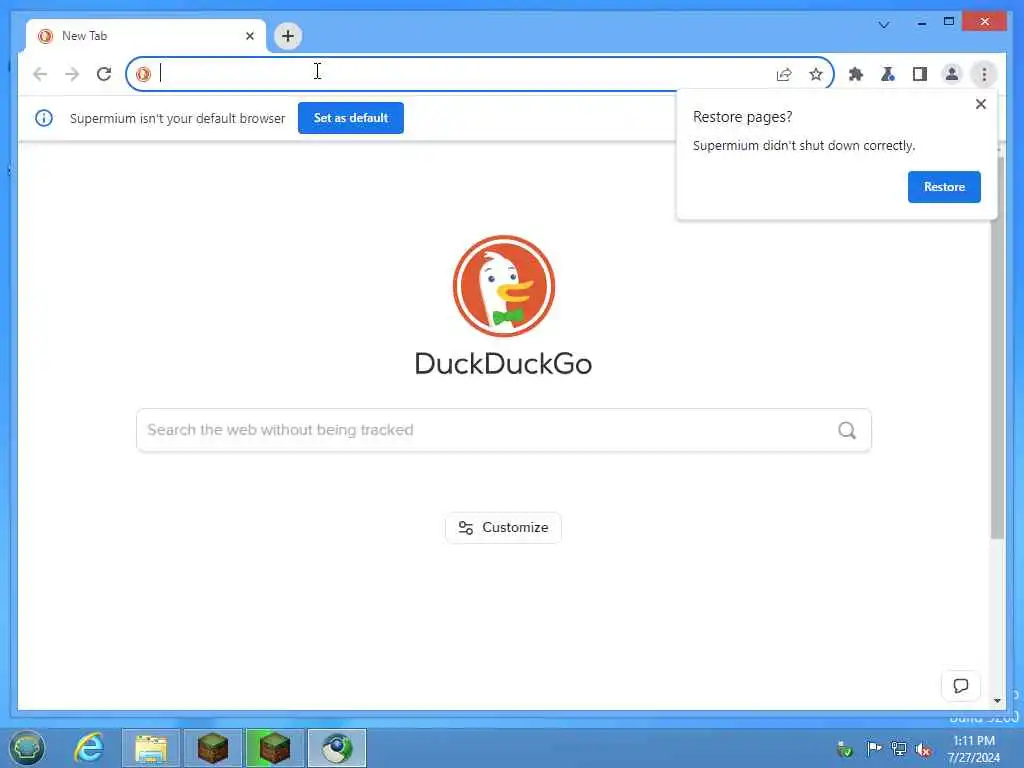Go back with the back arrow
The width and height of the screenshot is (1024, 768).
tap(40, 74)
